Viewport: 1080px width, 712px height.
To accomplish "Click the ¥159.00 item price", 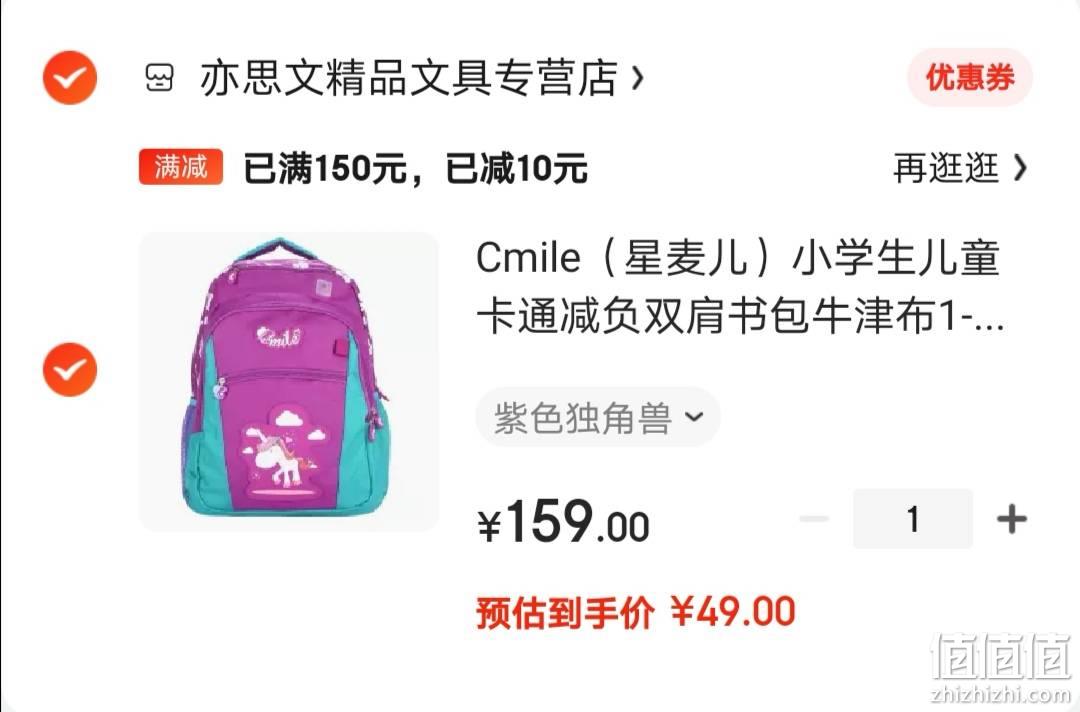I will point(563,521).
